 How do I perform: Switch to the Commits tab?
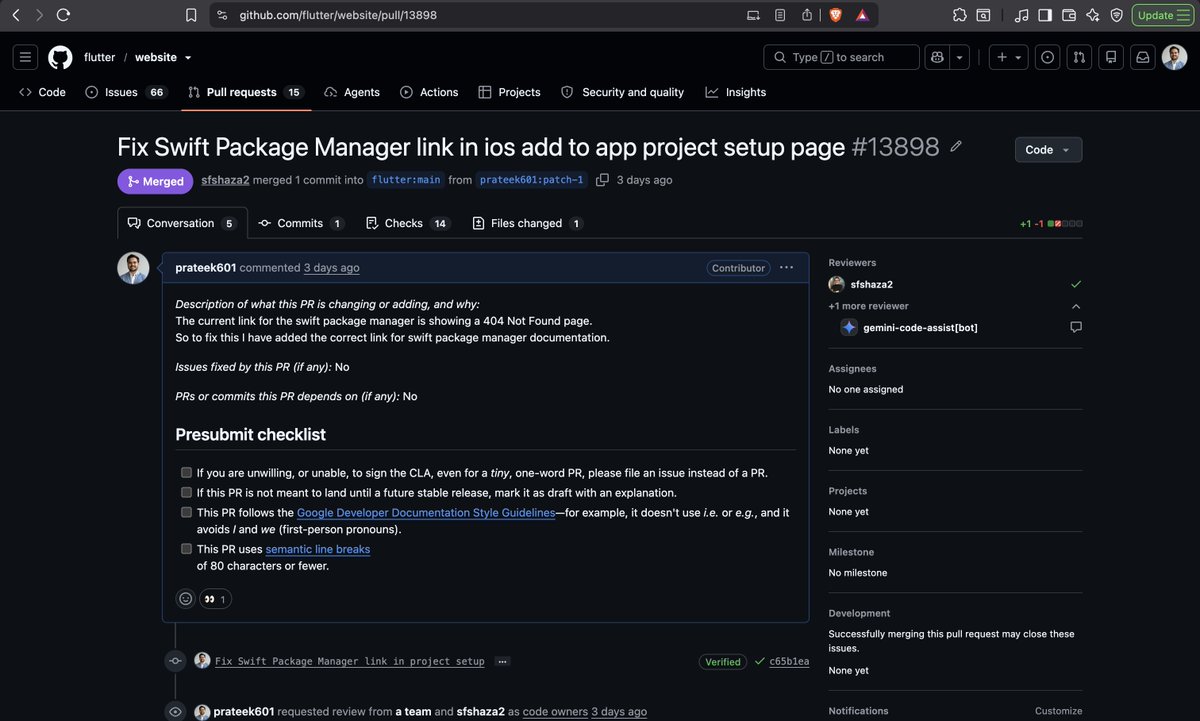pos(300,223)
